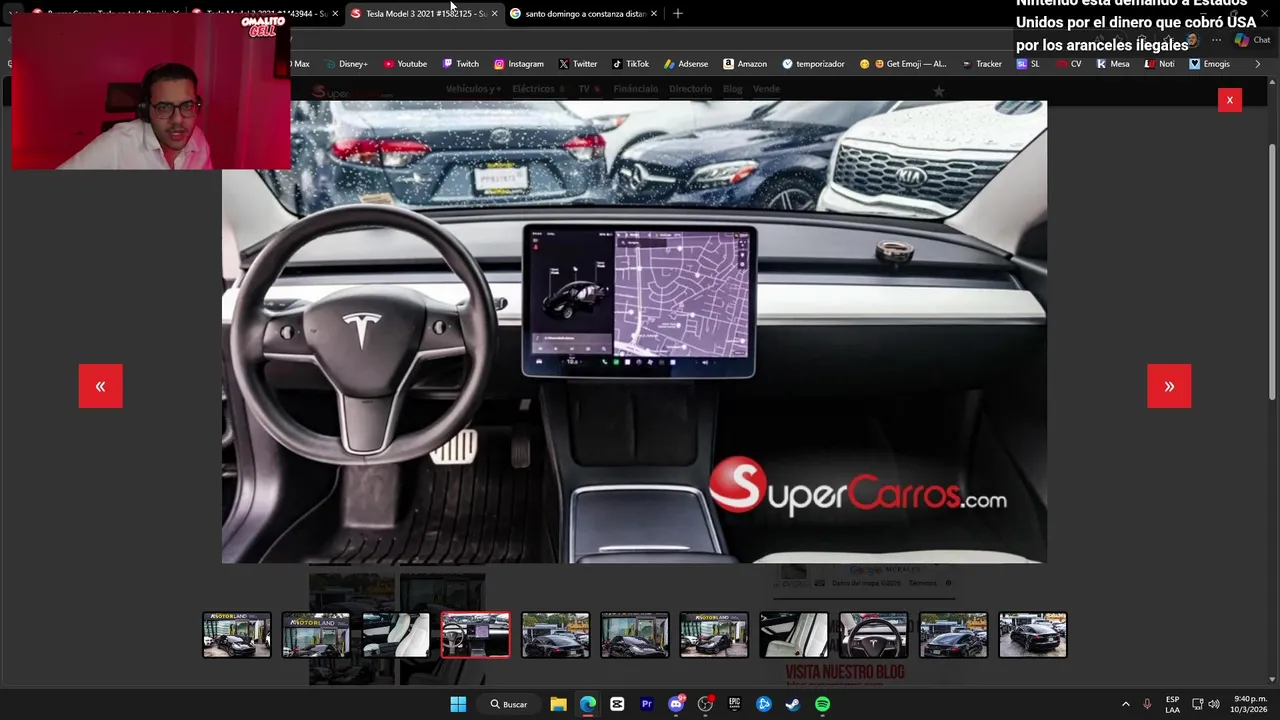Show hidden system tray icons
The height and width of the screenshot is (720, 1280).
(x=1125, y=704)
